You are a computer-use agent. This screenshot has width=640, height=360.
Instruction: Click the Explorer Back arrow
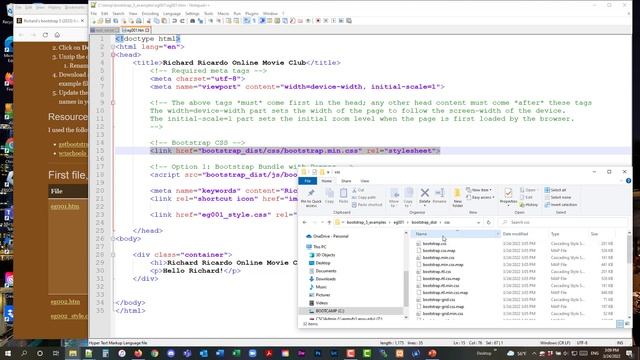pos(304,222)
